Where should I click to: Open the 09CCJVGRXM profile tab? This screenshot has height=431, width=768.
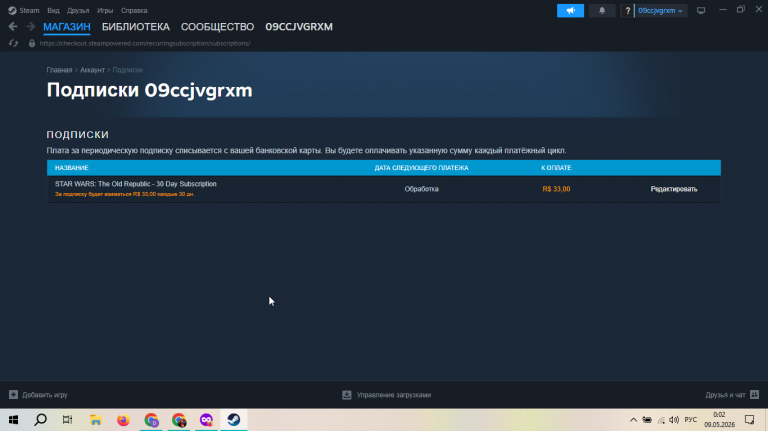point(299,27)
